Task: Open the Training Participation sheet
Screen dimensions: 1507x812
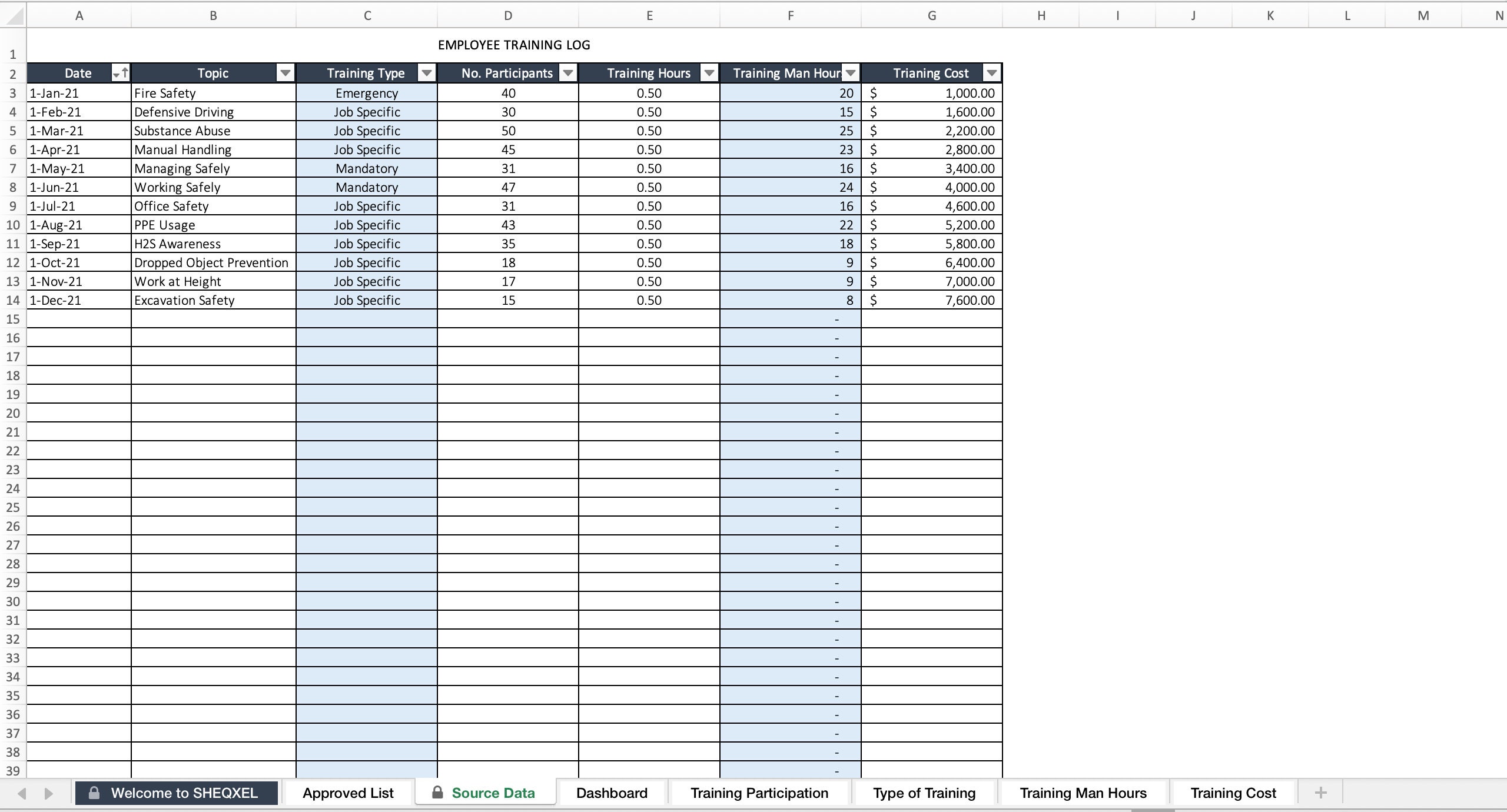Action: [759, 793]
